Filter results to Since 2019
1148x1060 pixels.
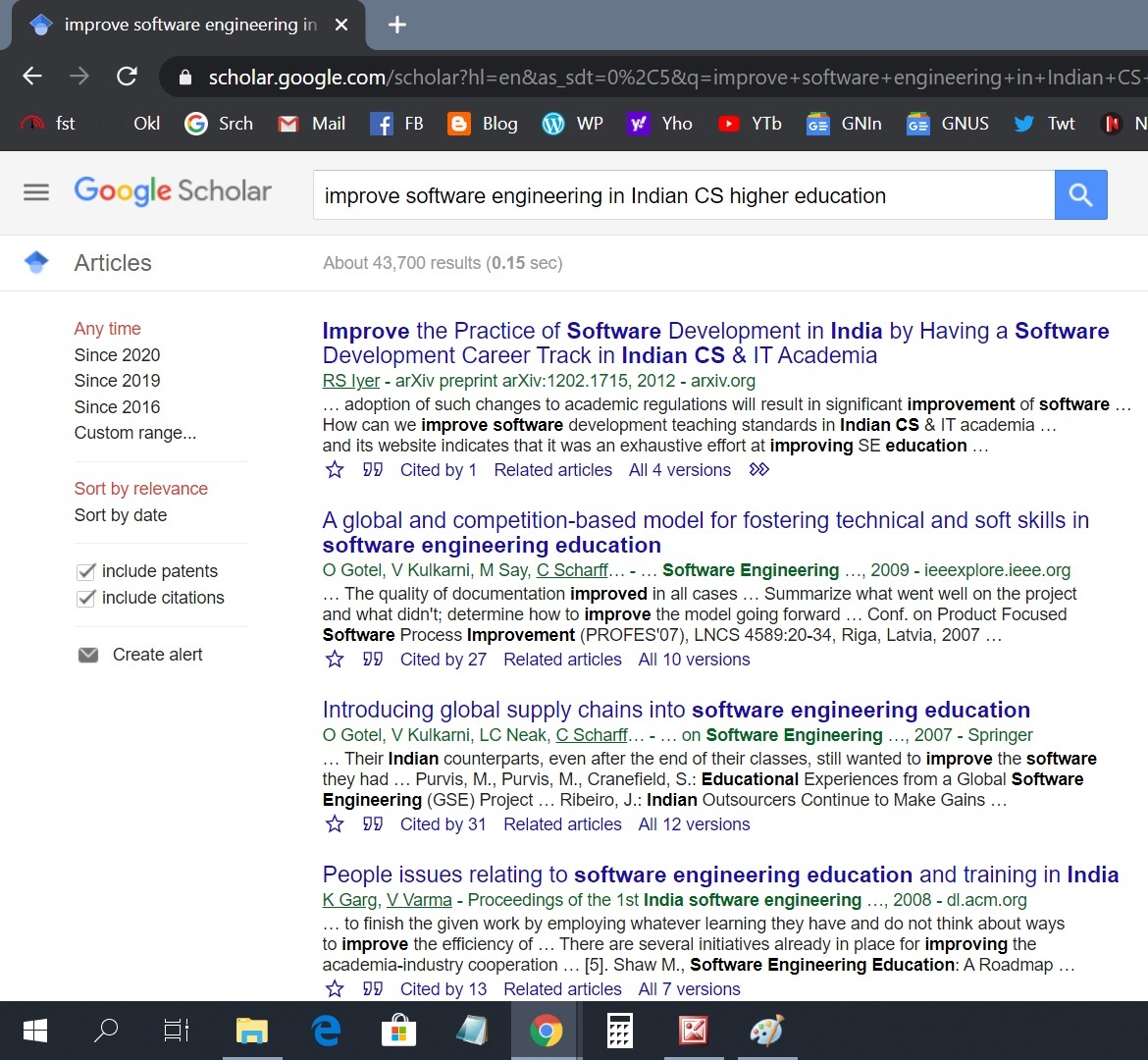[117, 381]
